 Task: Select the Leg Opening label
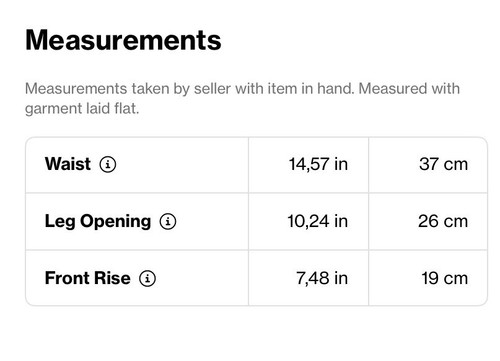pos(98,221)
